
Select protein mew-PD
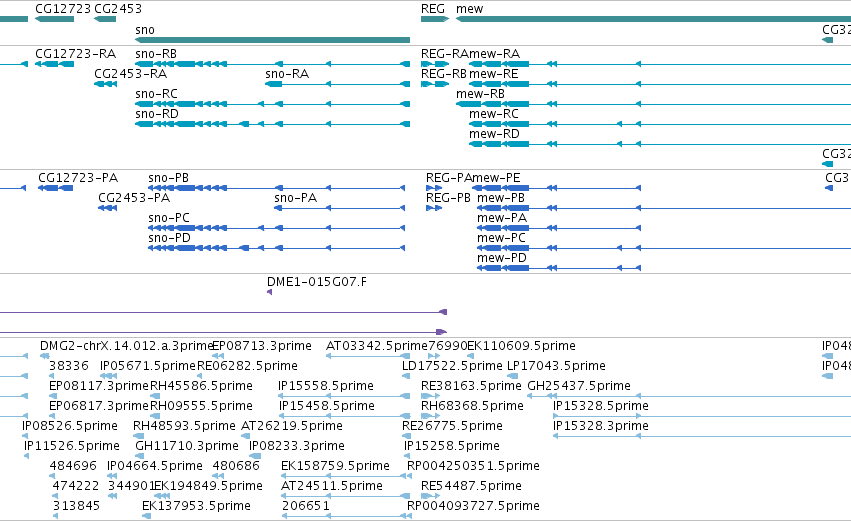559,268
